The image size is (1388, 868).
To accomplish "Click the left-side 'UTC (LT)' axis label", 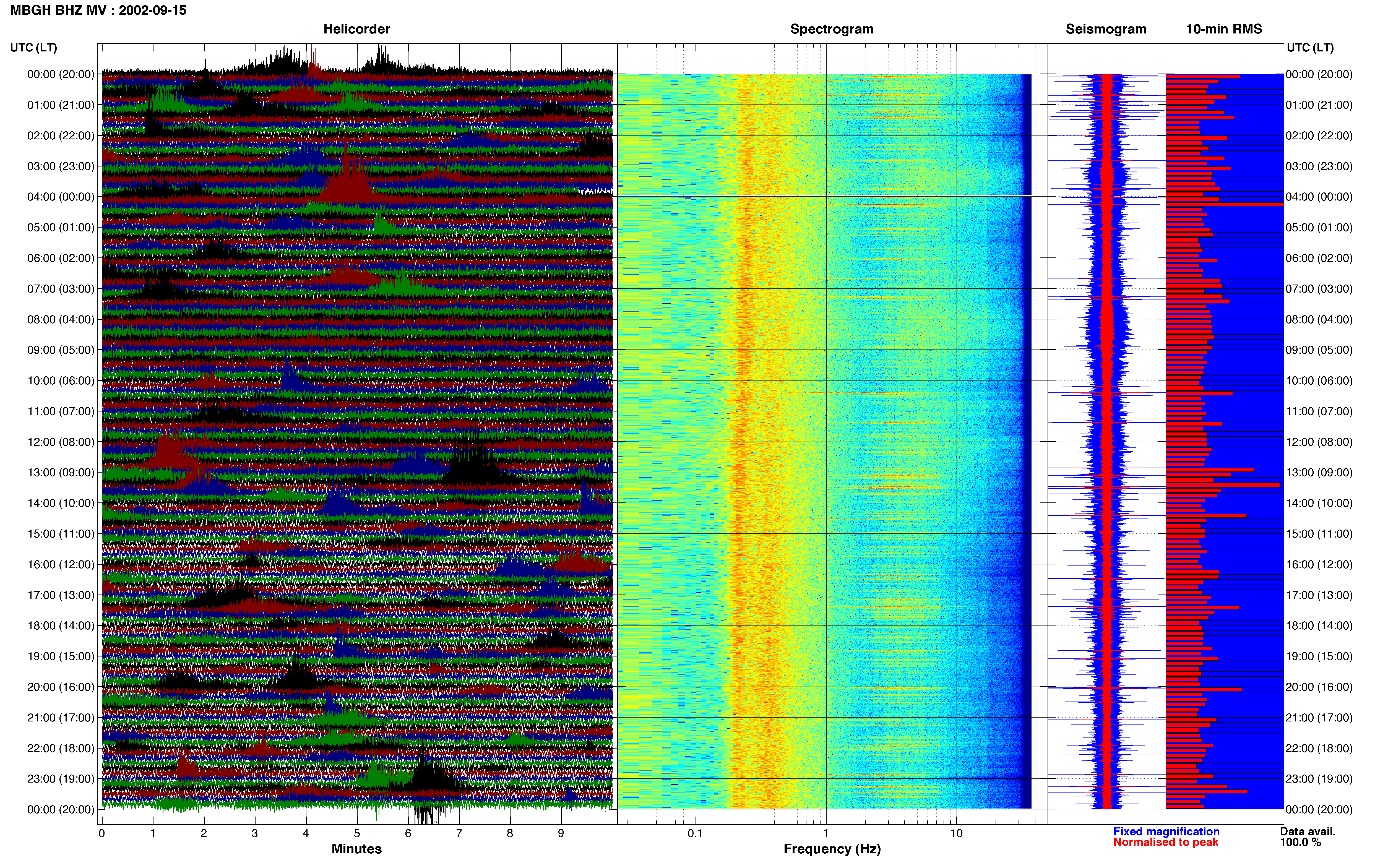I will (x=33, y=48).
